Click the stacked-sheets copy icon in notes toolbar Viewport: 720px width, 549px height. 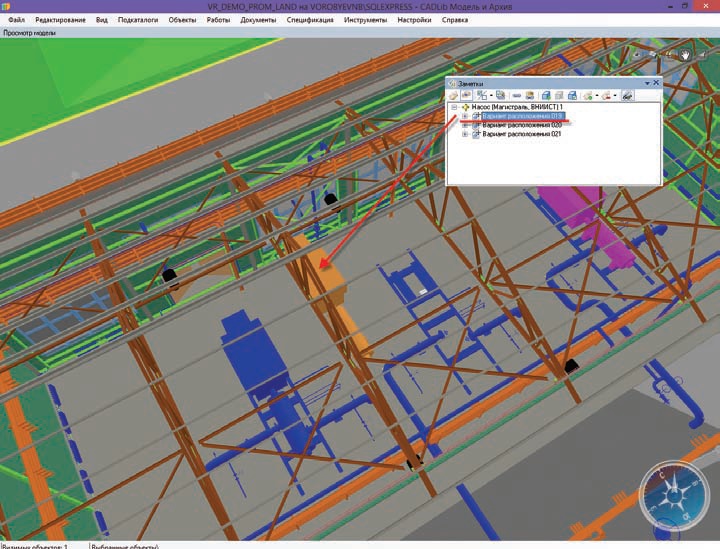(501, 95)
